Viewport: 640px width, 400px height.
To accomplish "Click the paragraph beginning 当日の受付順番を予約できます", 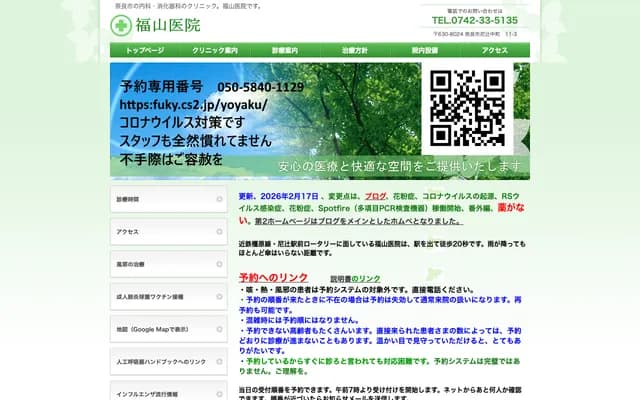I will [380, 394].
